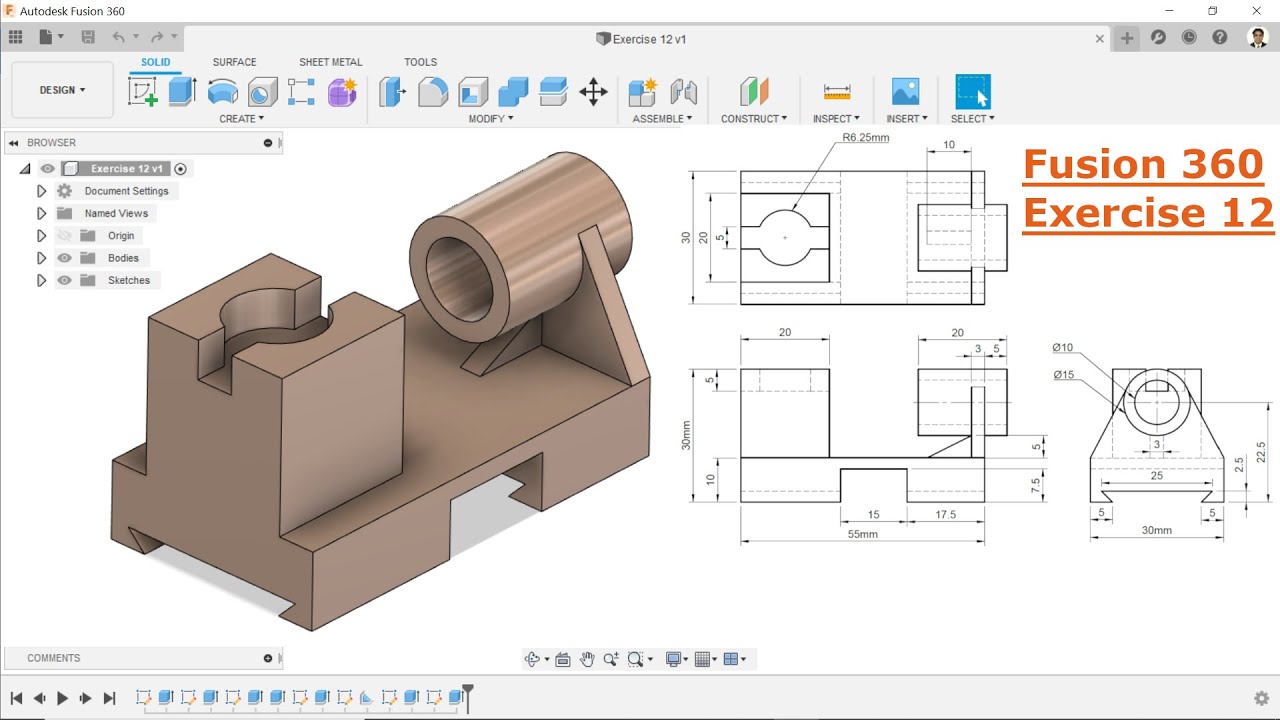Open the DESIGN workspace dropdown

(62, 90)
